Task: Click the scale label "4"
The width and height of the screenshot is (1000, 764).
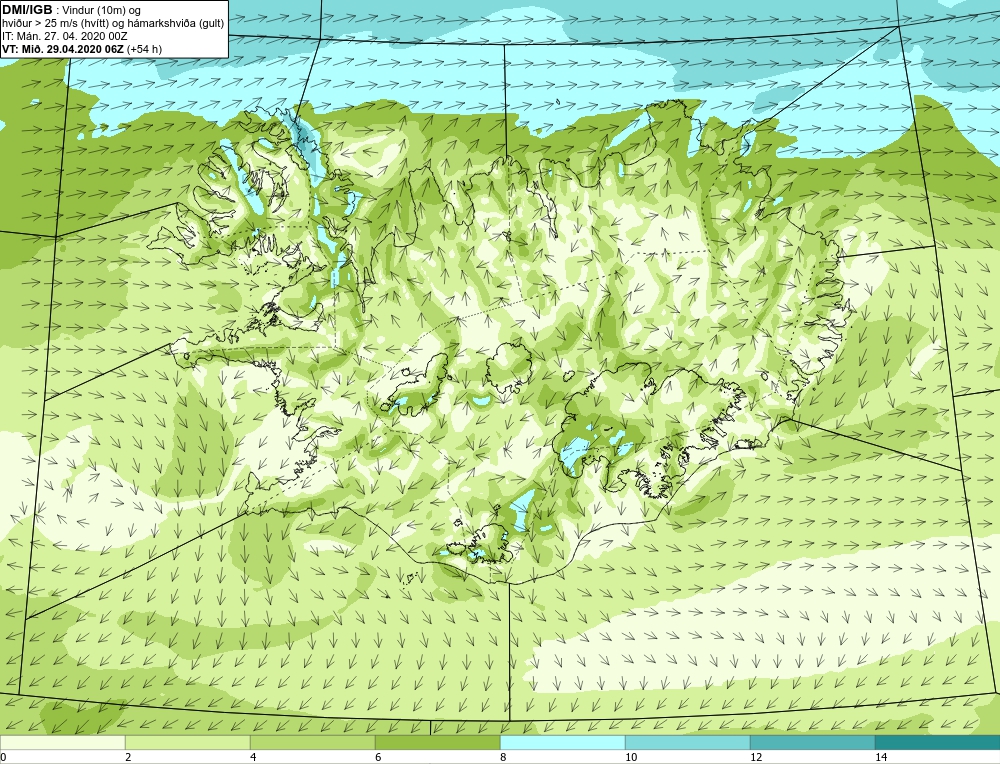Action: click(253, 757)
